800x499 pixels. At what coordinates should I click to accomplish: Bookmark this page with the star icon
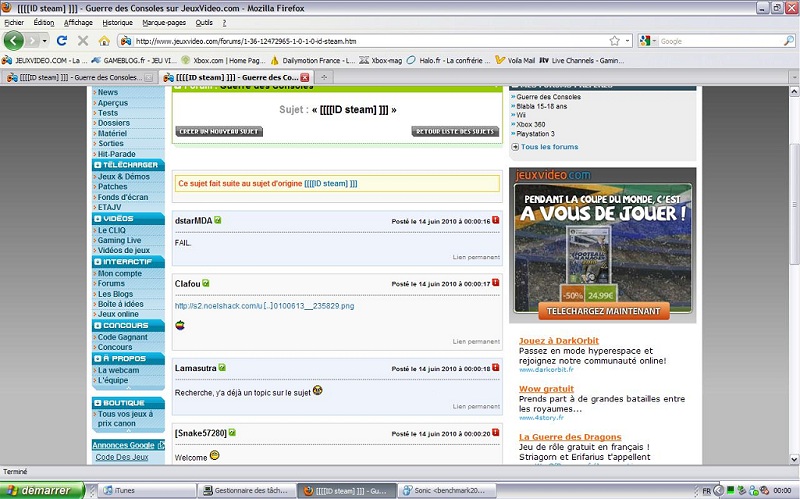(x=614, y=41)
